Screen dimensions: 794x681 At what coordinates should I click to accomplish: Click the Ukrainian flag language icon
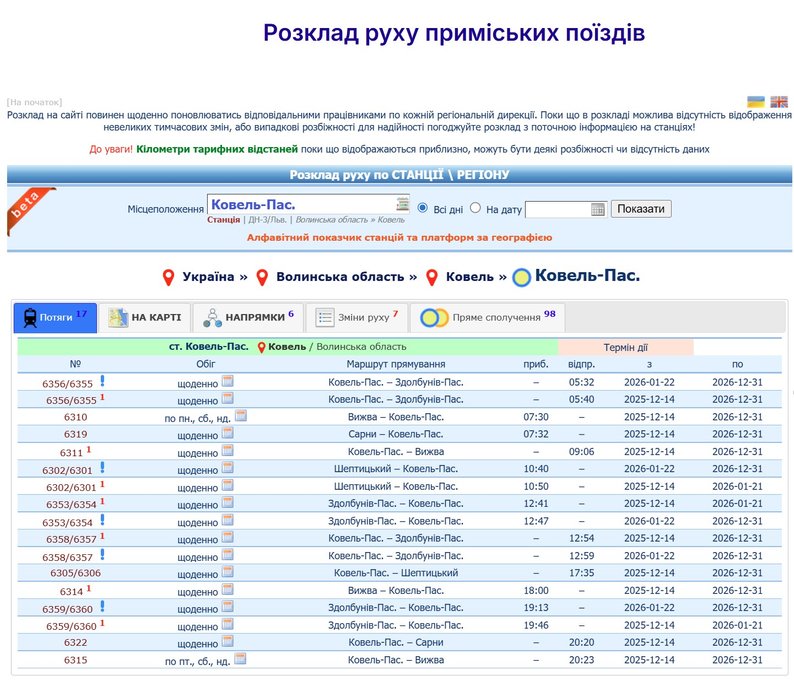[x=756, y=102]
